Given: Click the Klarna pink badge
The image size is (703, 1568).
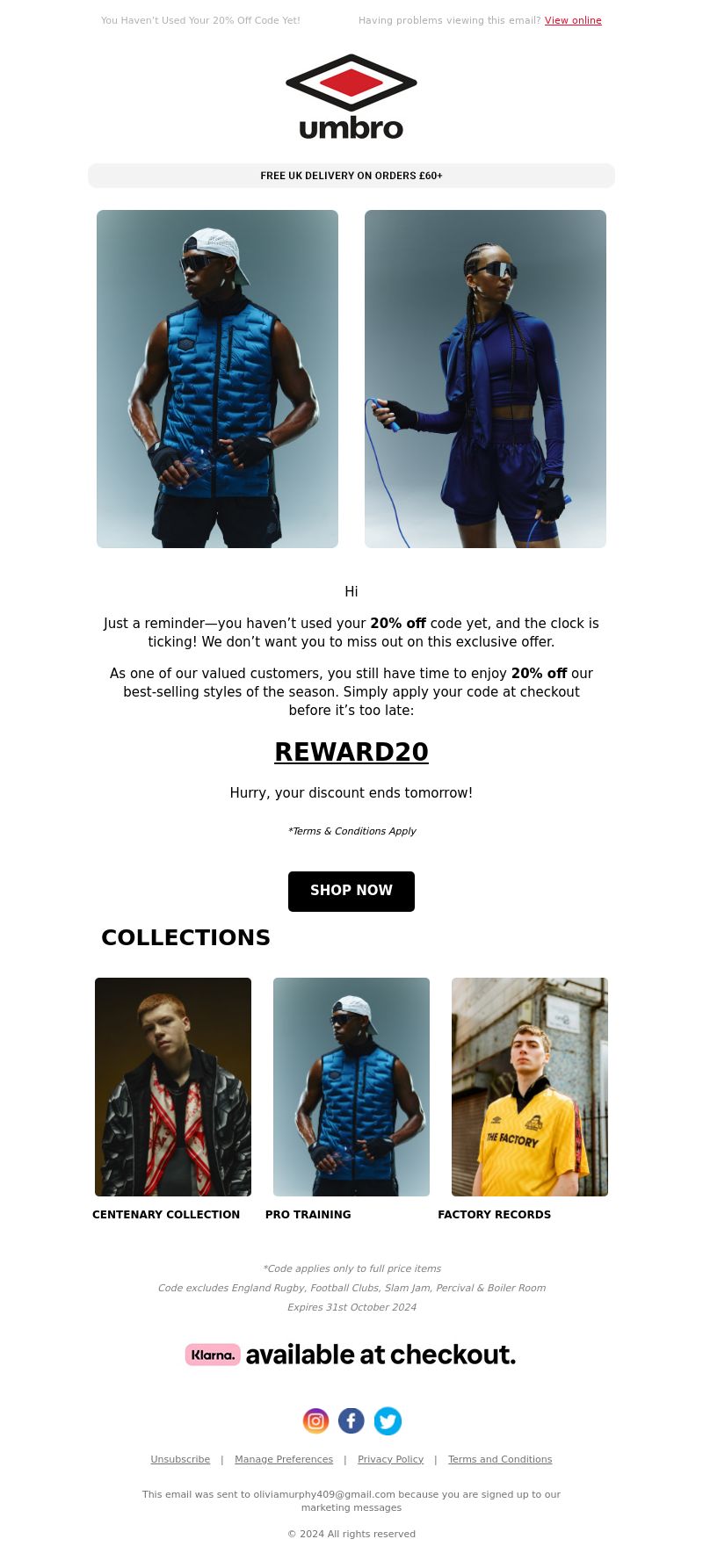Looking at the screenshot, I should pyautogui.click(x=213, y=1355).
